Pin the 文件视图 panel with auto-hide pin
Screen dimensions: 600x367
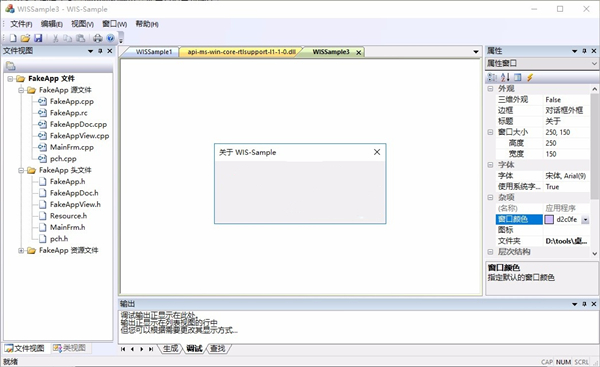tap(100, 51)
